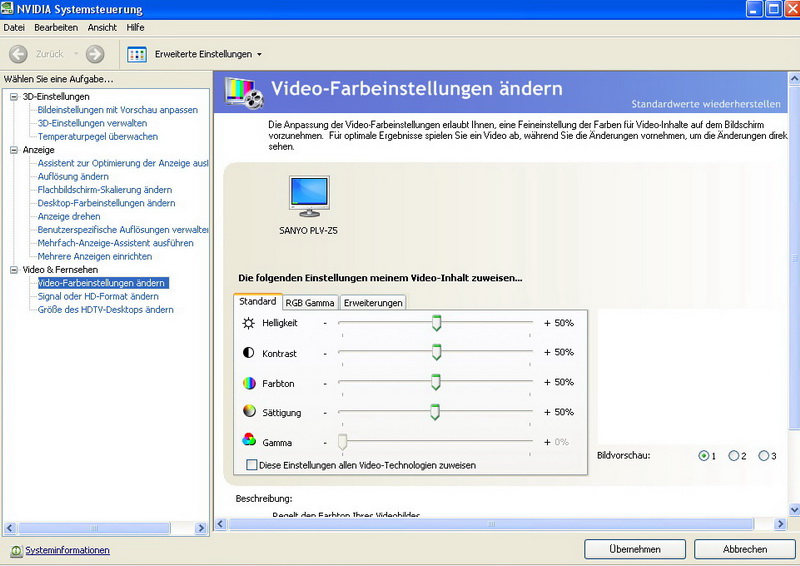Collapse the 3D-Einstellungen tree node
This screenshot has width=800, height=566.
coord(14,96)
